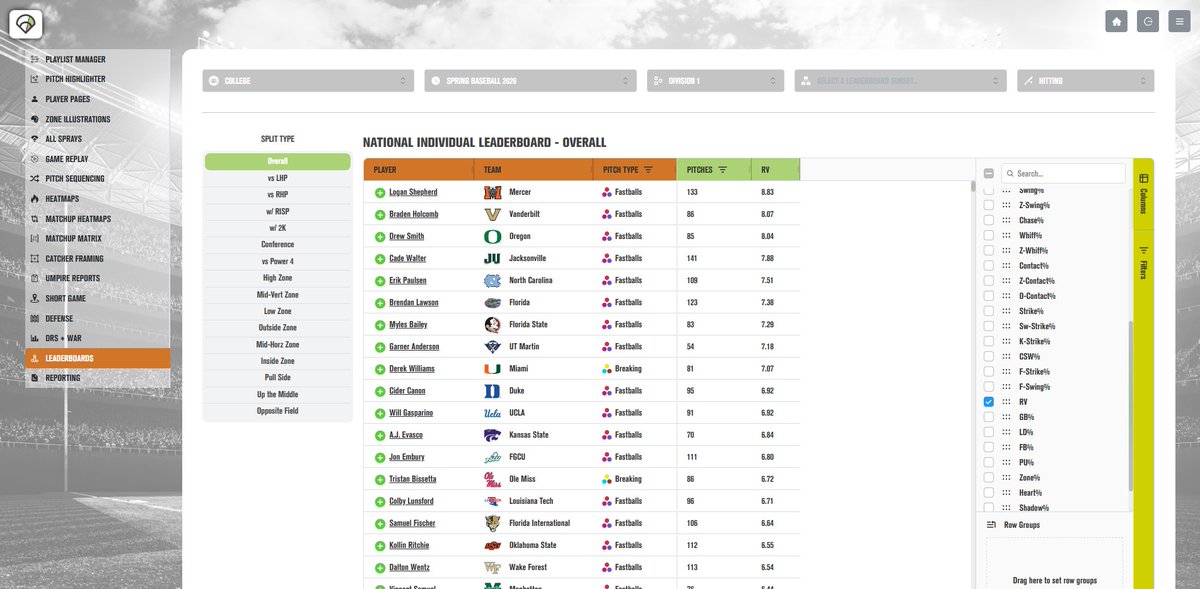1200x589 pixels.
Task: Select the w/ RISP split
Action: click(278, 211)
